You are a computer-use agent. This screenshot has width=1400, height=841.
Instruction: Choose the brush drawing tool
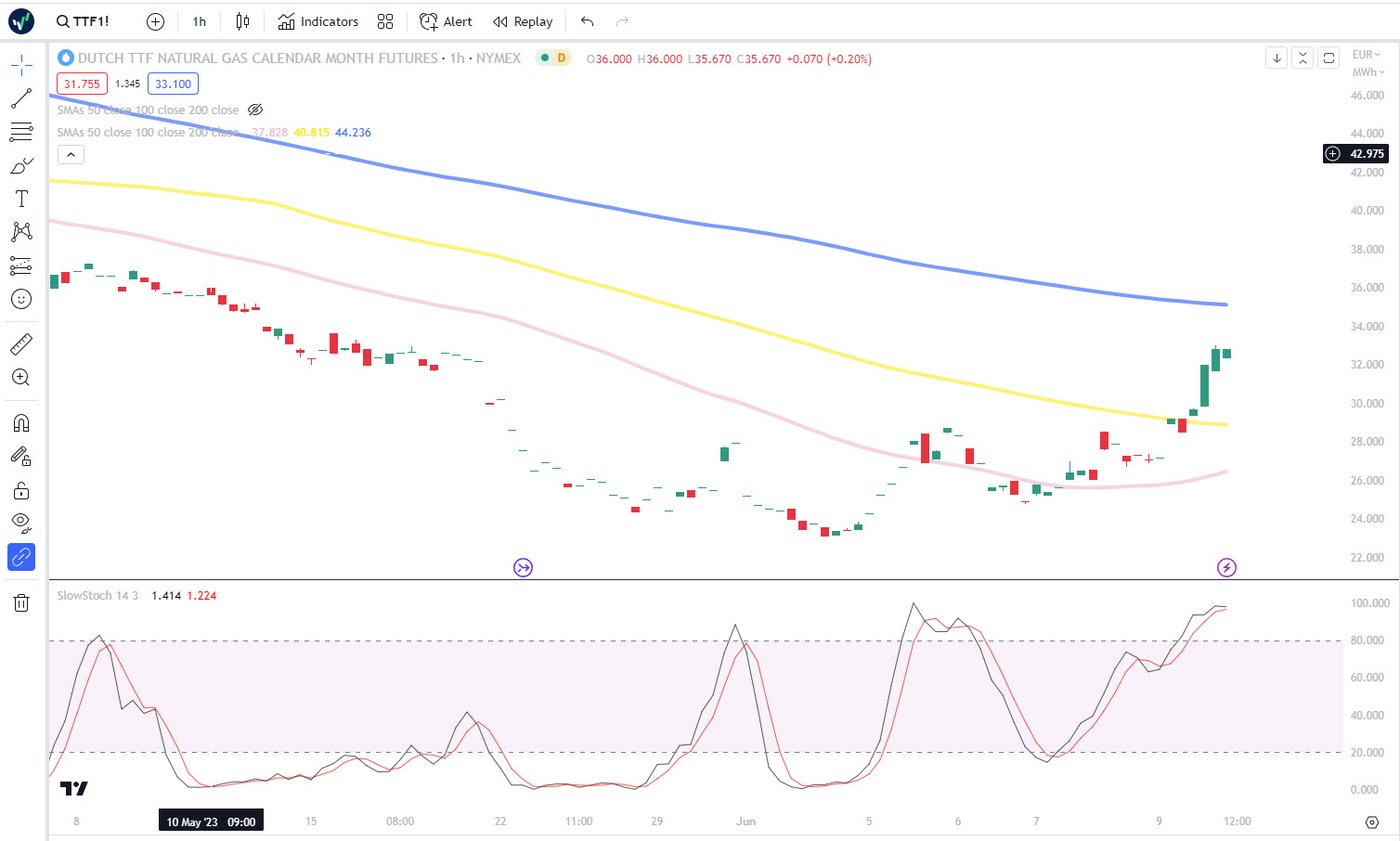coord(21,165)
